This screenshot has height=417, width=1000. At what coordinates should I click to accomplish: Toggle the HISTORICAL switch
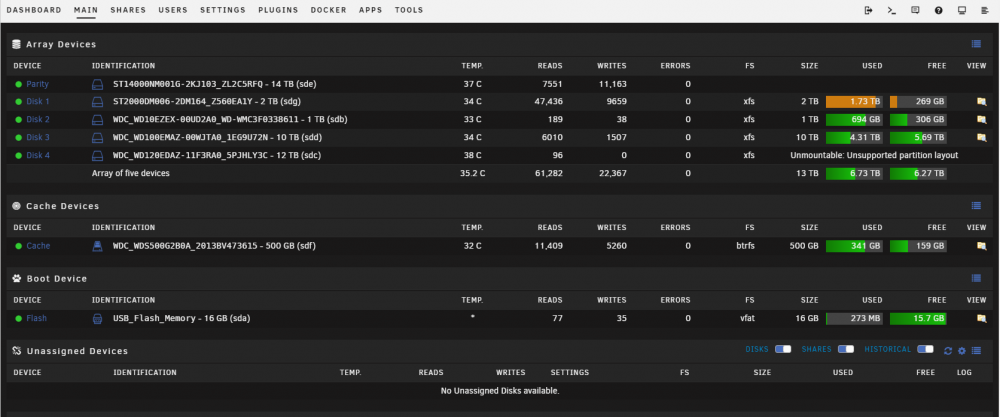pyautogui.click(x=925, y=349)
